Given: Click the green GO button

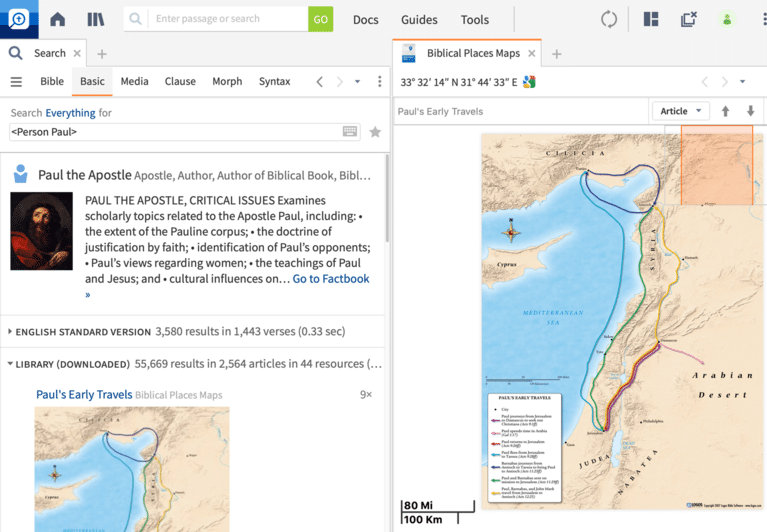Looking at the screenshot, I should pyautogui.click(x=320, y=19).
